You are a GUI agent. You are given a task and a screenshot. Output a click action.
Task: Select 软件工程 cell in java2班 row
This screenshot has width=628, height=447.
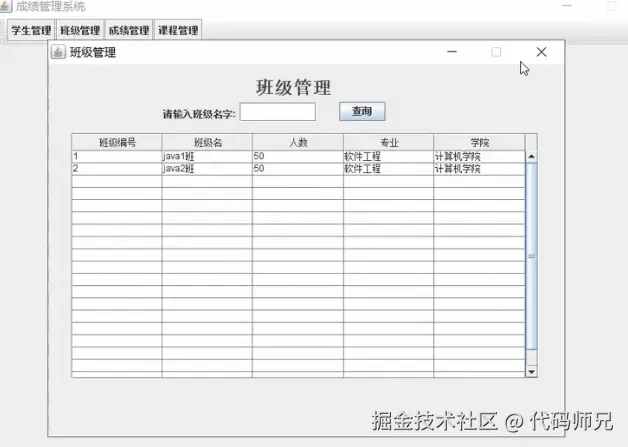[388, 169]
